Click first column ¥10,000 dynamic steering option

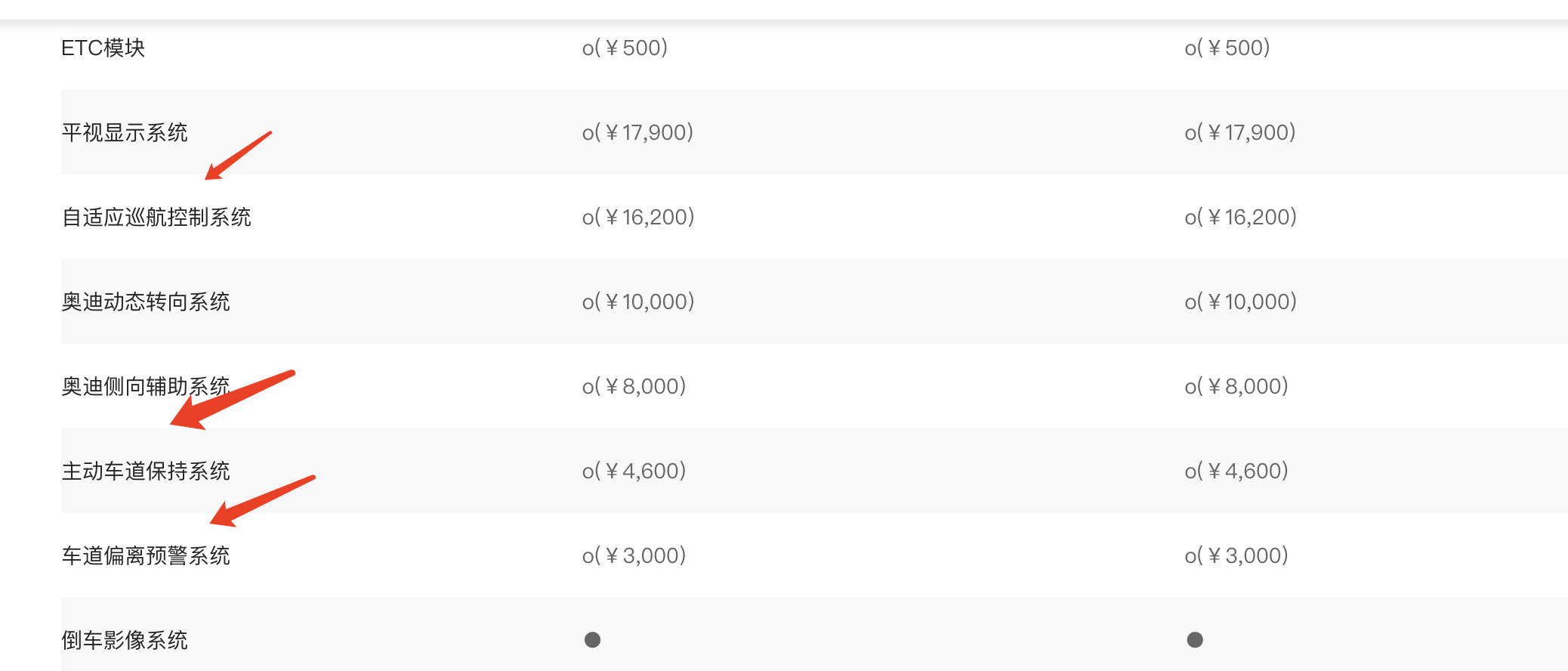click(638, 301)
